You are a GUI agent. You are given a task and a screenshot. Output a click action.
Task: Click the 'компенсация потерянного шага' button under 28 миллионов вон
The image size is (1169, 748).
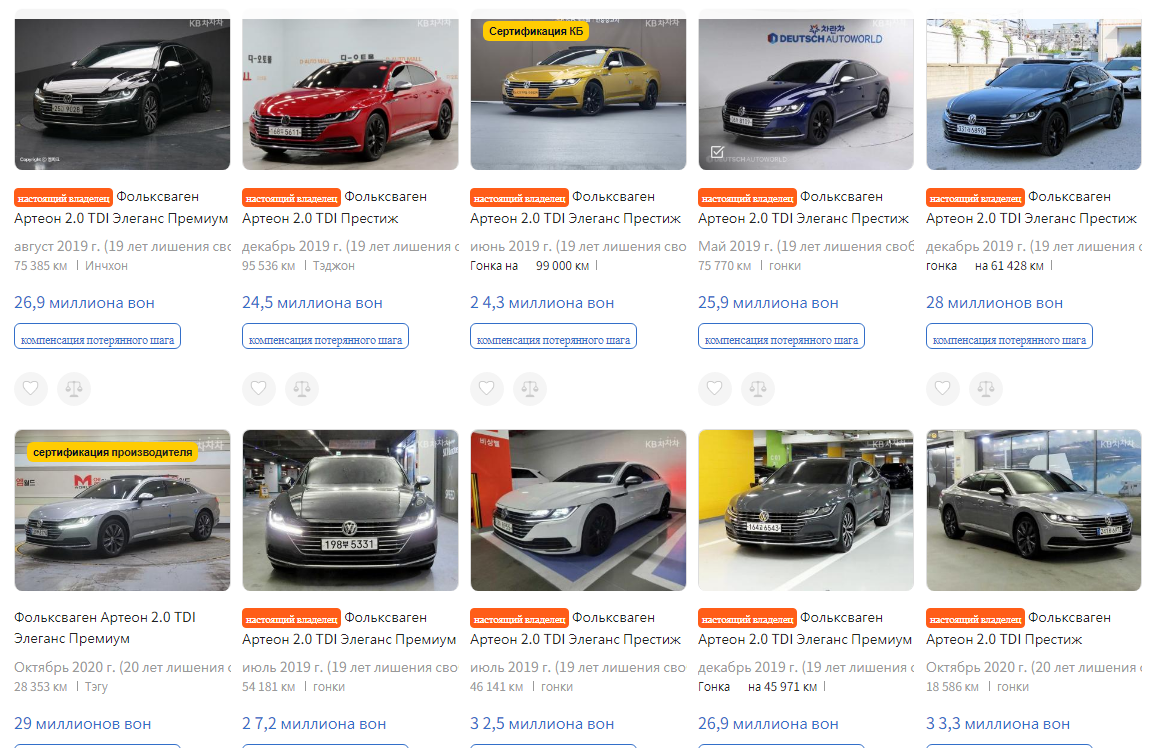click(x=1010, y=336)
